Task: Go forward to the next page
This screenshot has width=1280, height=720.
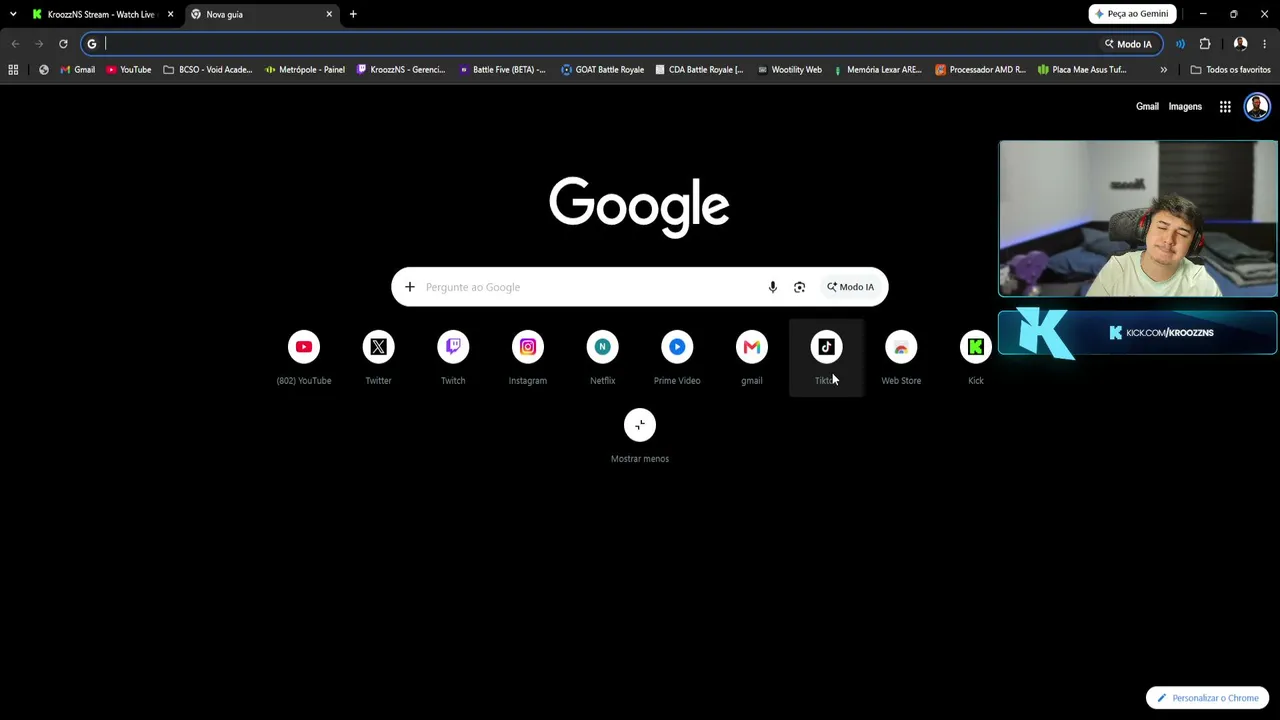Action: [x=39, y=44]
